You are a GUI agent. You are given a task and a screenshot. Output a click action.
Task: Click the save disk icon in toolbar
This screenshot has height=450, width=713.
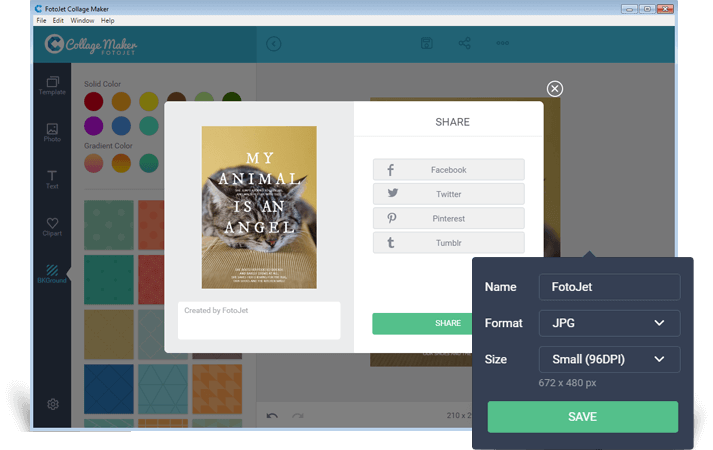tap(427, 43)
